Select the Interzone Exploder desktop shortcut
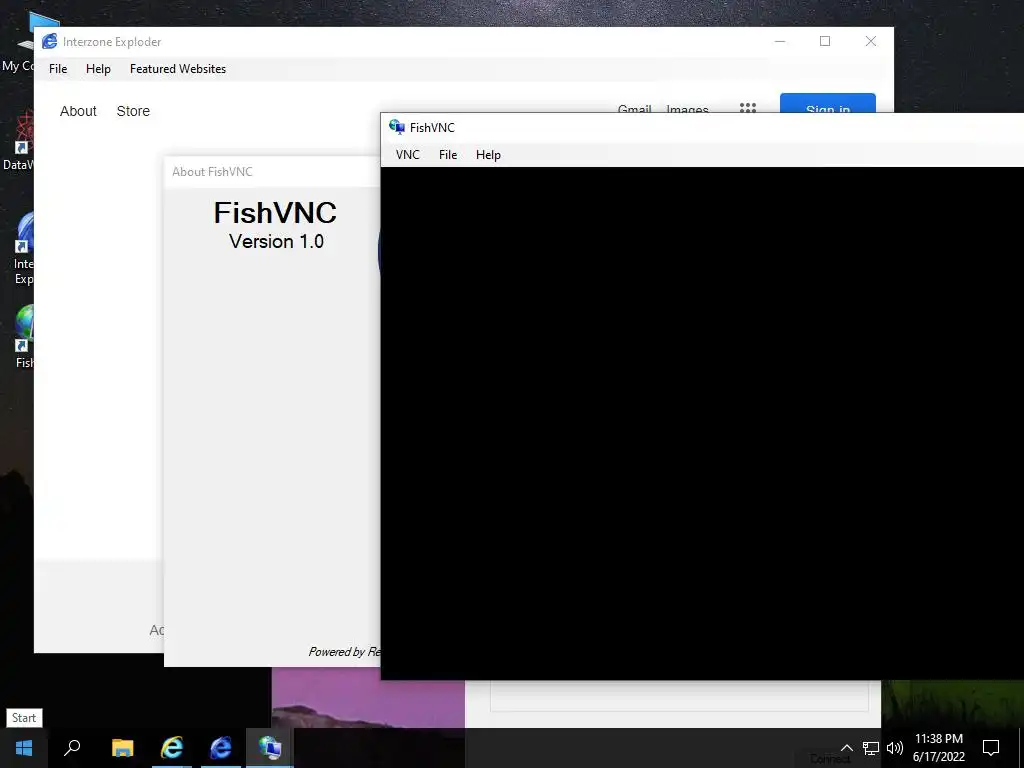1024x768 pixels. coord(24,248)
